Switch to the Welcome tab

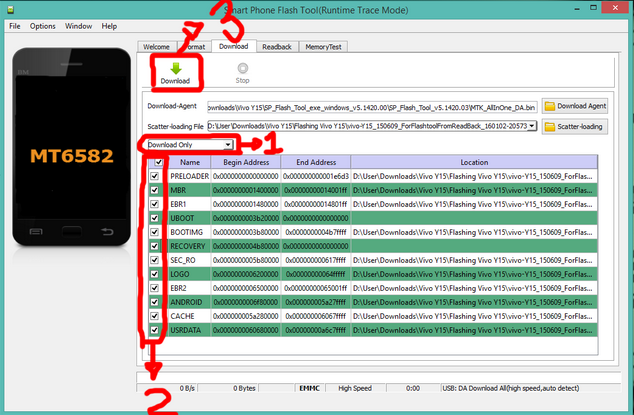pos(156,47)
